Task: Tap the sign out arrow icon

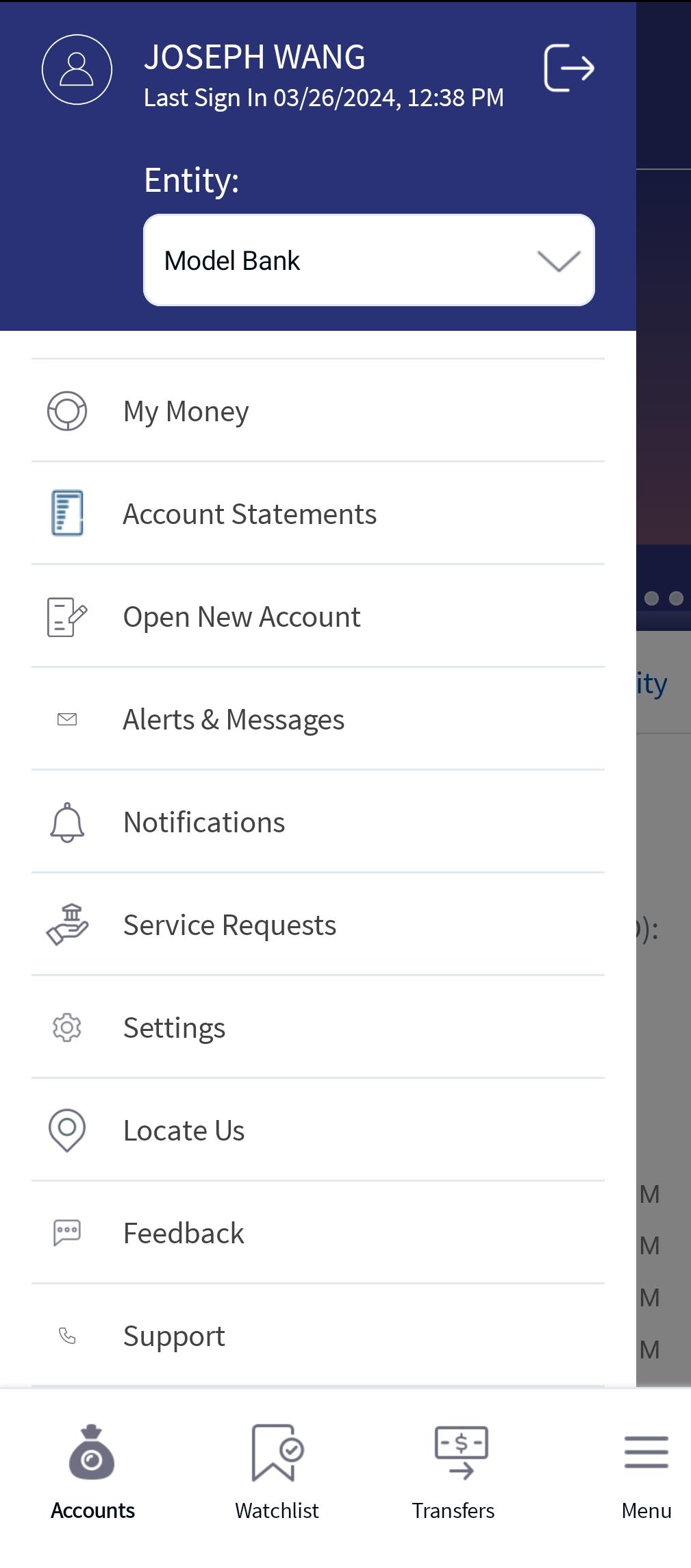Action: [568, 68]
